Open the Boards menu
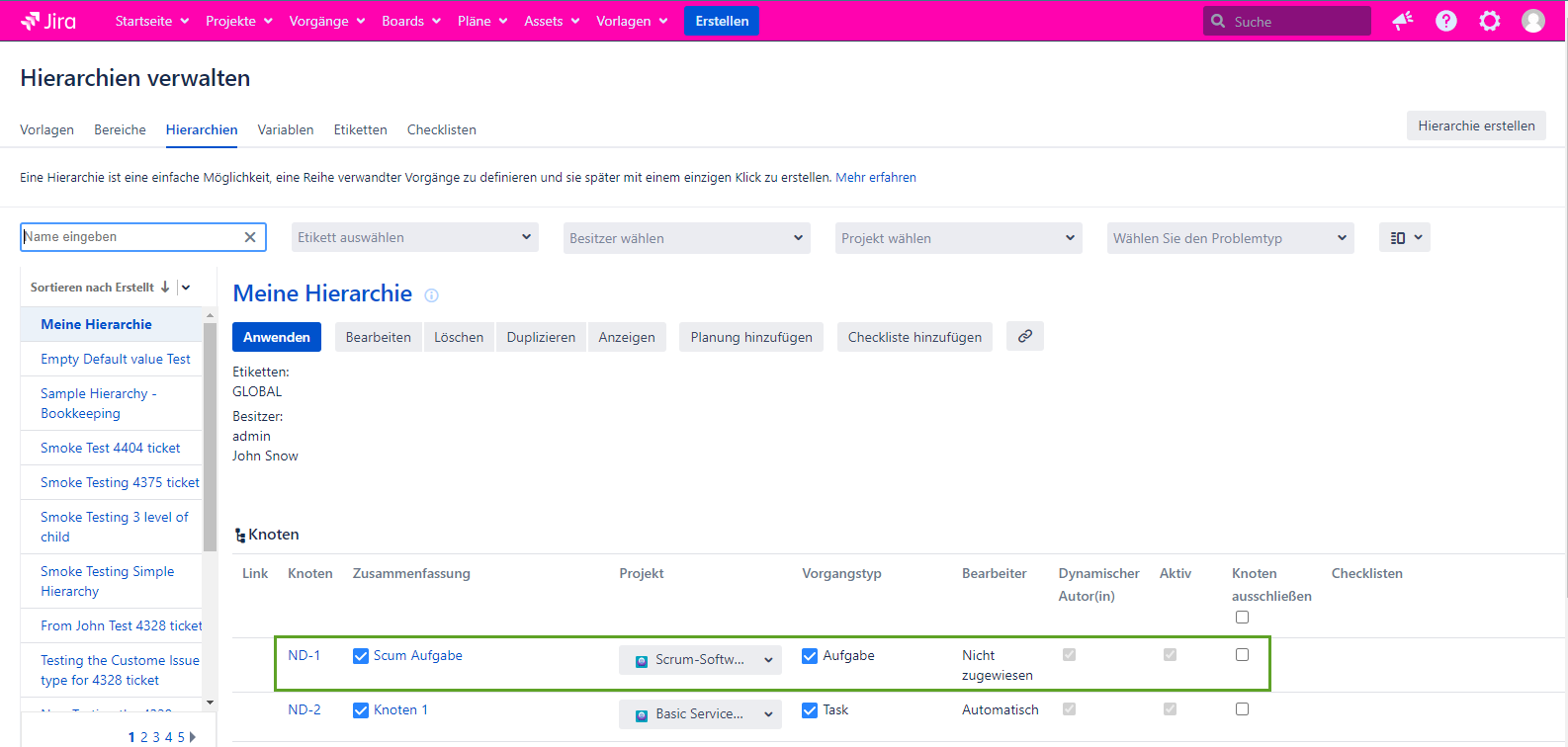Viewport: 1568px width, 747px height. coord(410,21)
